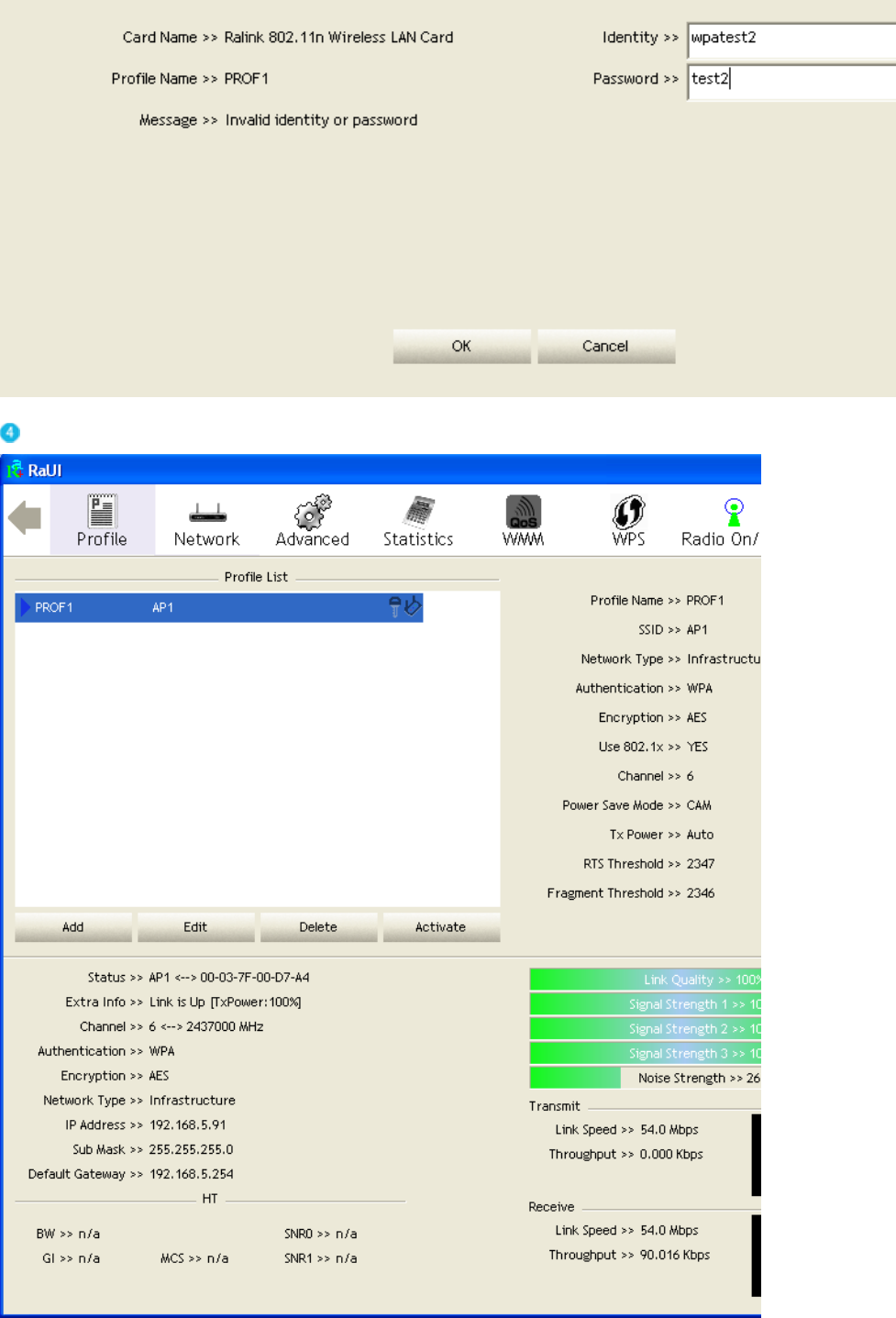The height and width of the screenshot is (1318, 896).
Task: Click the Noise Strength bar
Action: (646, 1078)
